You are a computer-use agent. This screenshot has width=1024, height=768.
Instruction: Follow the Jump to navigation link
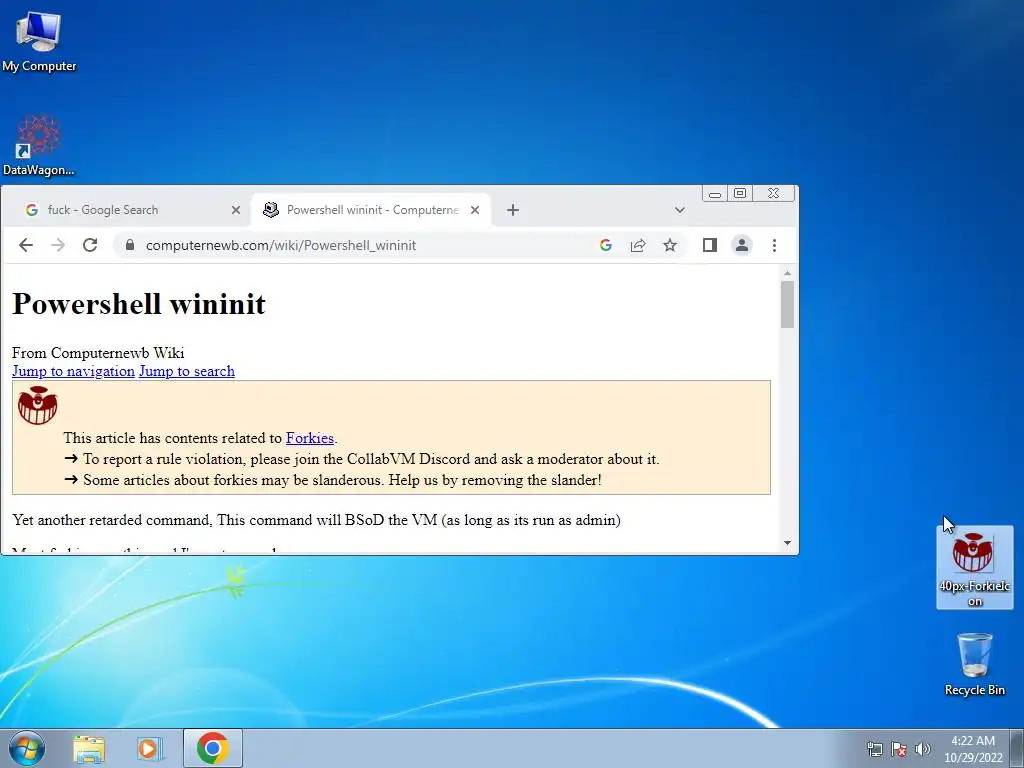click(73, 371)
